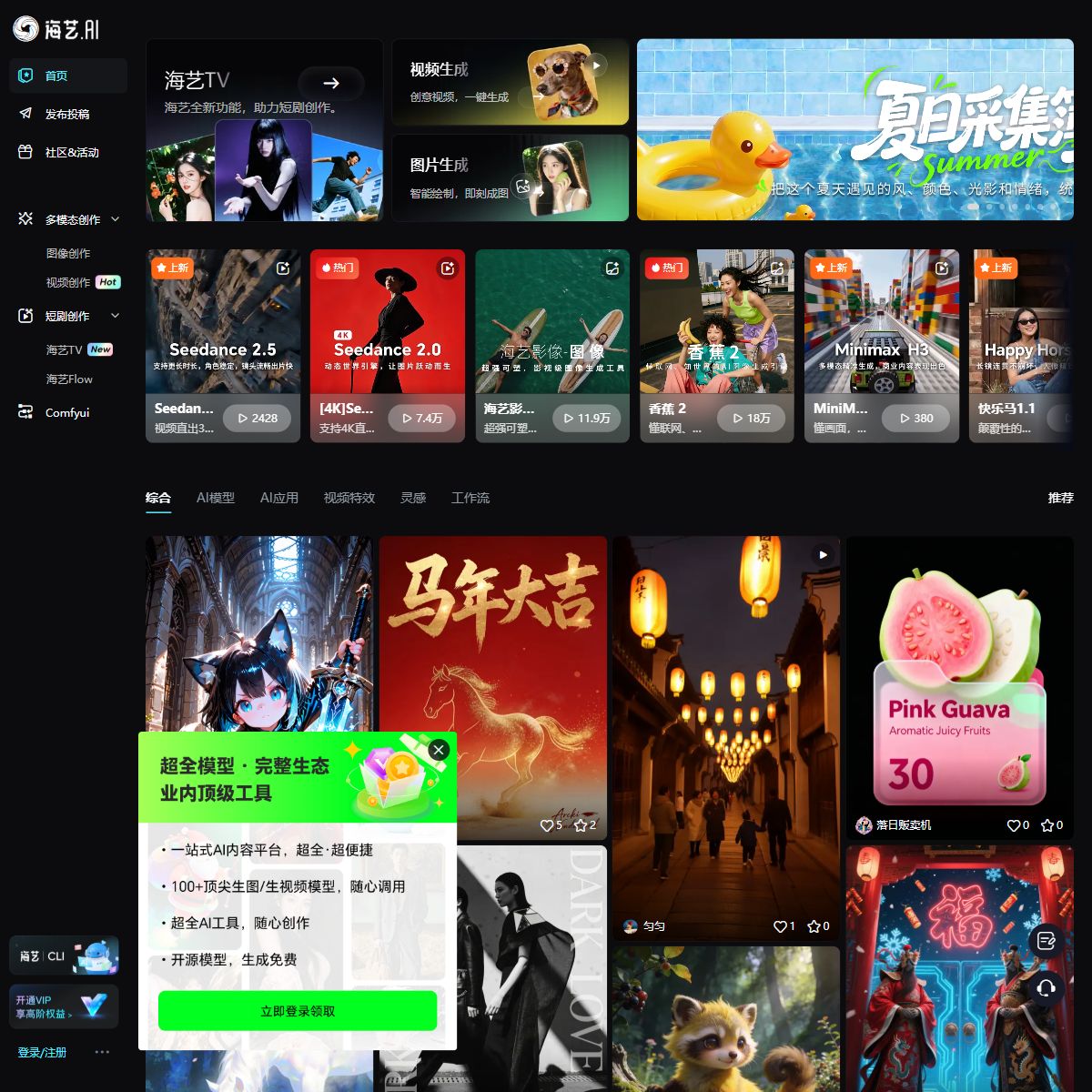
Task: Click the Comfyui workflow icon
Action: pyautogui.click(x=25, y=412)
